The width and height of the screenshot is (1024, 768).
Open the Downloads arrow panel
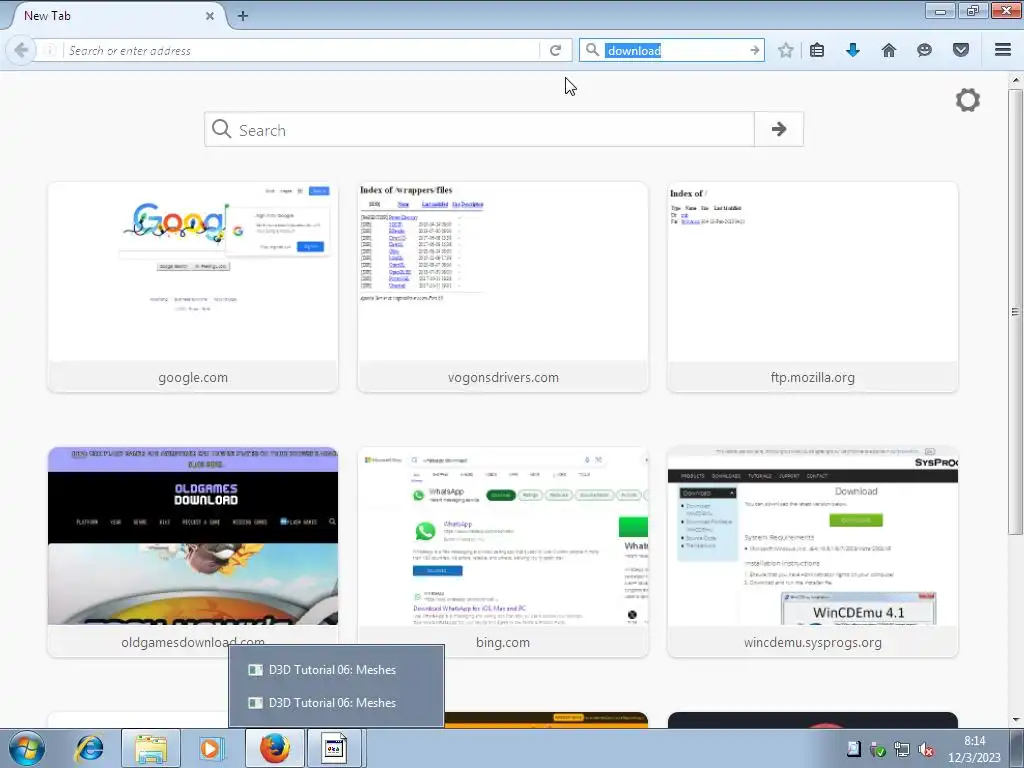pyautogui.click(x=853, y=50)
